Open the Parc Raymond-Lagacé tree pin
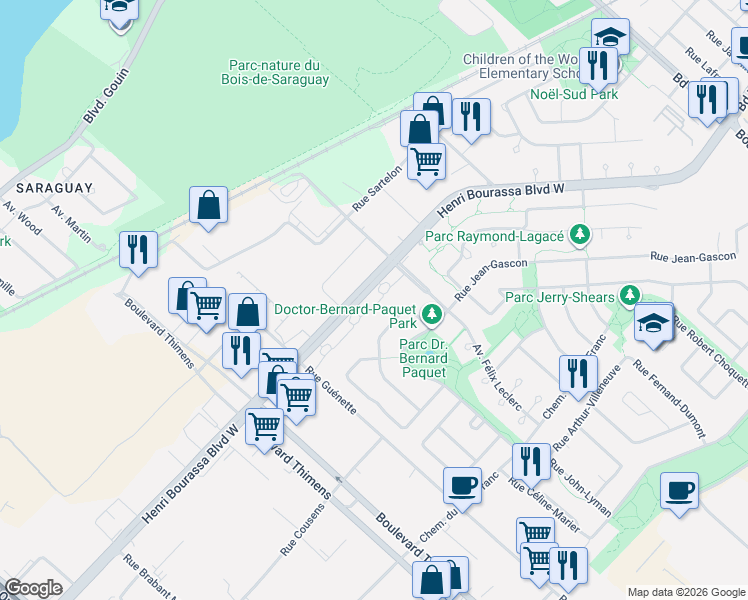This screenshot has width=748, height=600. coord(580,235)
